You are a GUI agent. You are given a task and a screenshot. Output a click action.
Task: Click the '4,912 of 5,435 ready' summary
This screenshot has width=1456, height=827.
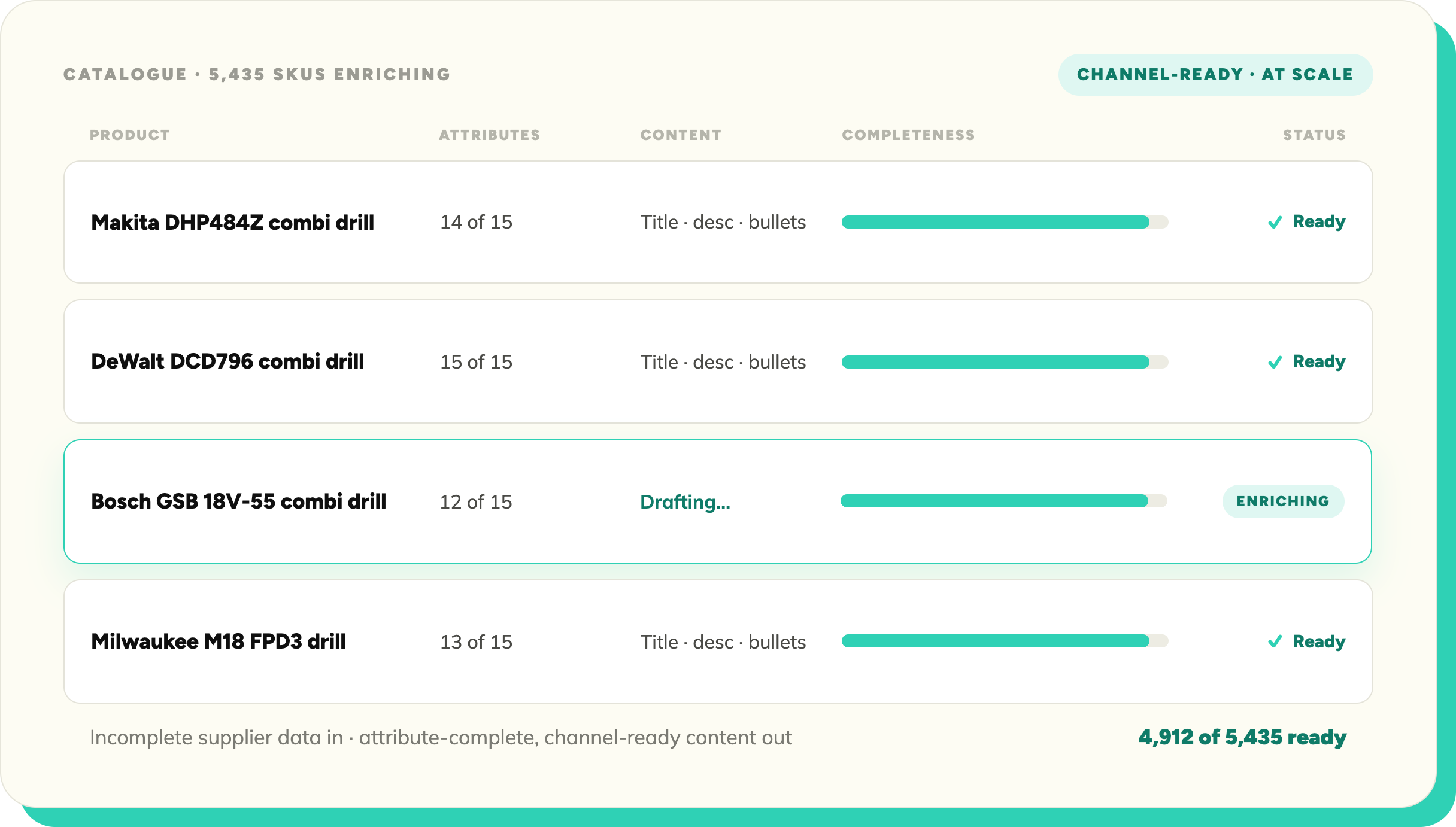tap(1242, 737)
